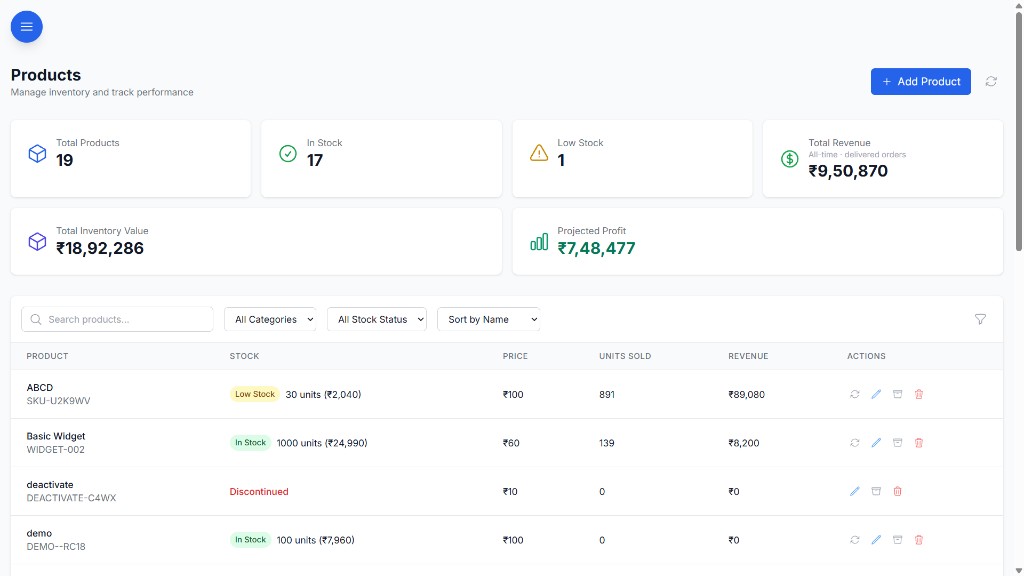Archive the demo product
Screen dimensions: 1024x576
pos(897,540)
